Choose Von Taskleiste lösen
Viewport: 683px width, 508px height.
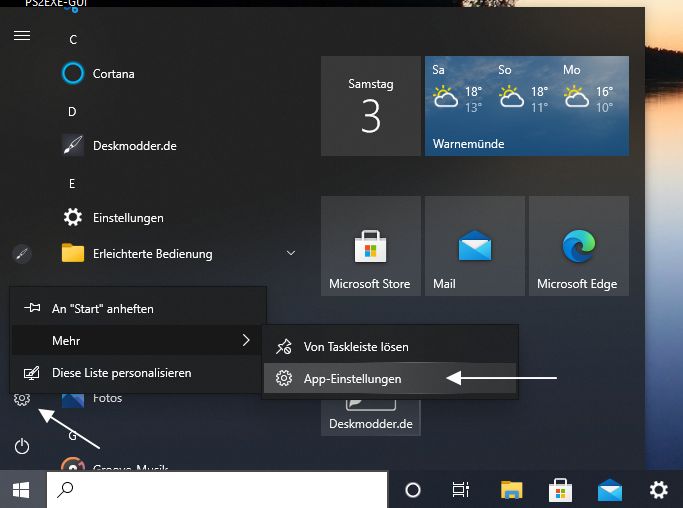(390, 347)
